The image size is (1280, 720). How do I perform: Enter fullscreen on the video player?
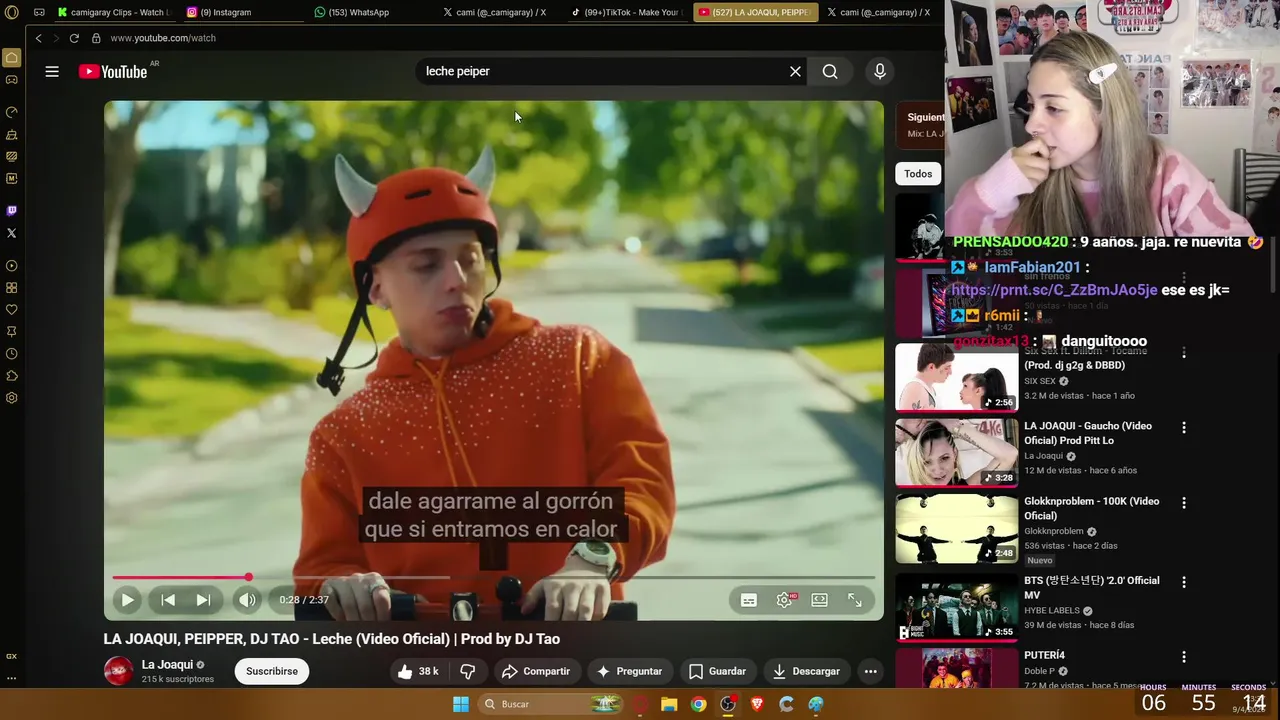855,600
